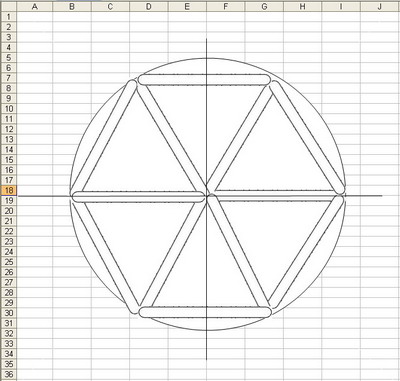Select row 1 header
The height and width of the screenshot is (381, 400).
(8, 17)
